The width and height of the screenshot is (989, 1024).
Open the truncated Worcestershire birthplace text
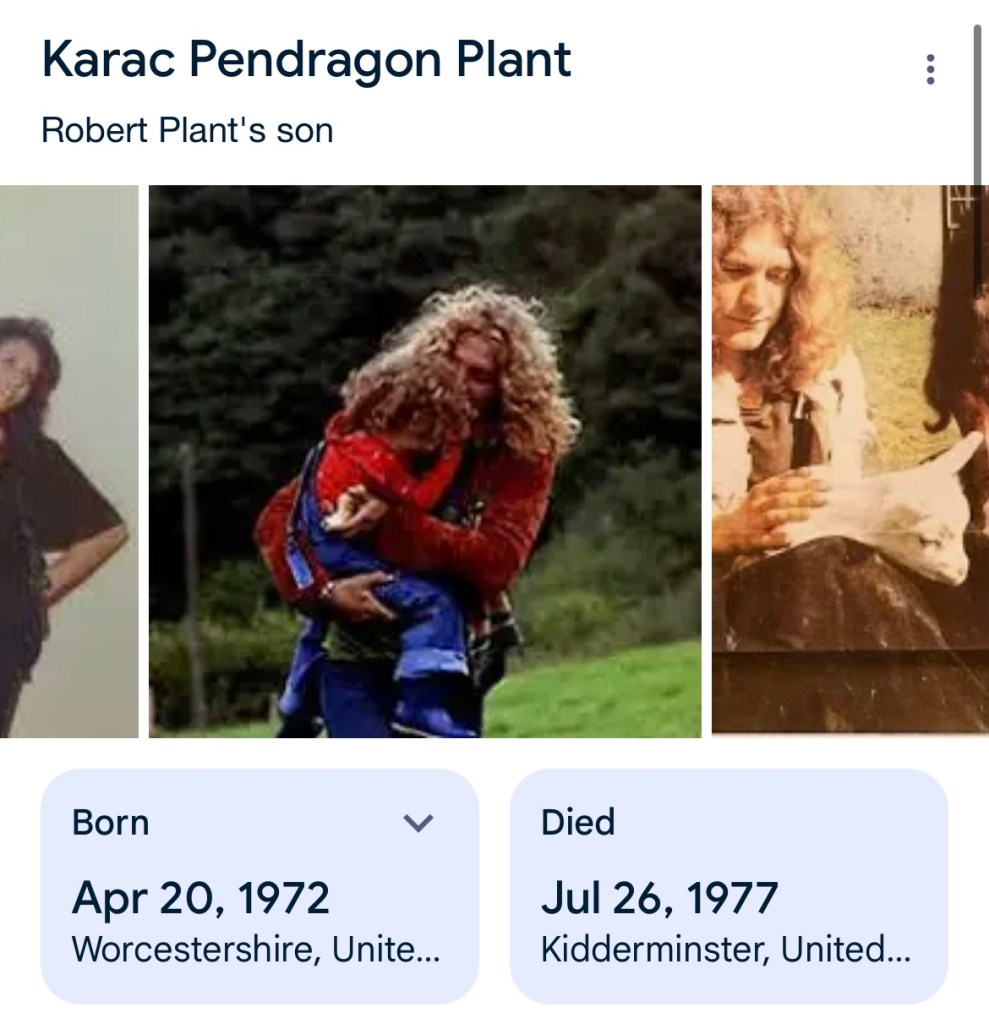(257, 949)
